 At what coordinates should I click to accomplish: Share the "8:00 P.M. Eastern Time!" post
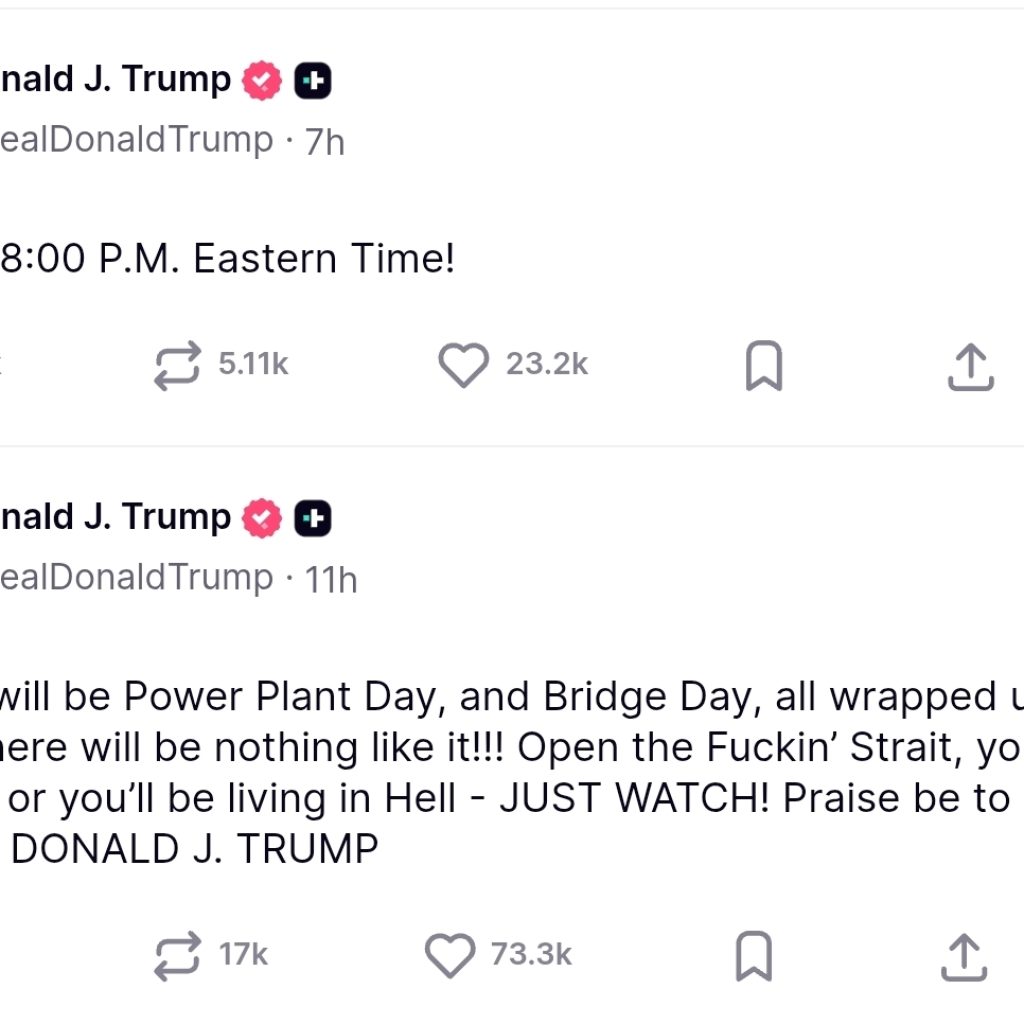[969, 367]
